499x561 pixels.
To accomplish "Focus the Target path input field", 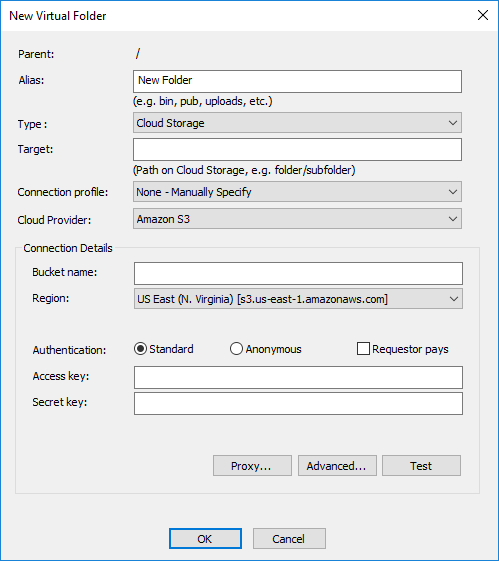I will pyautogui.click(x=297, y=150).
